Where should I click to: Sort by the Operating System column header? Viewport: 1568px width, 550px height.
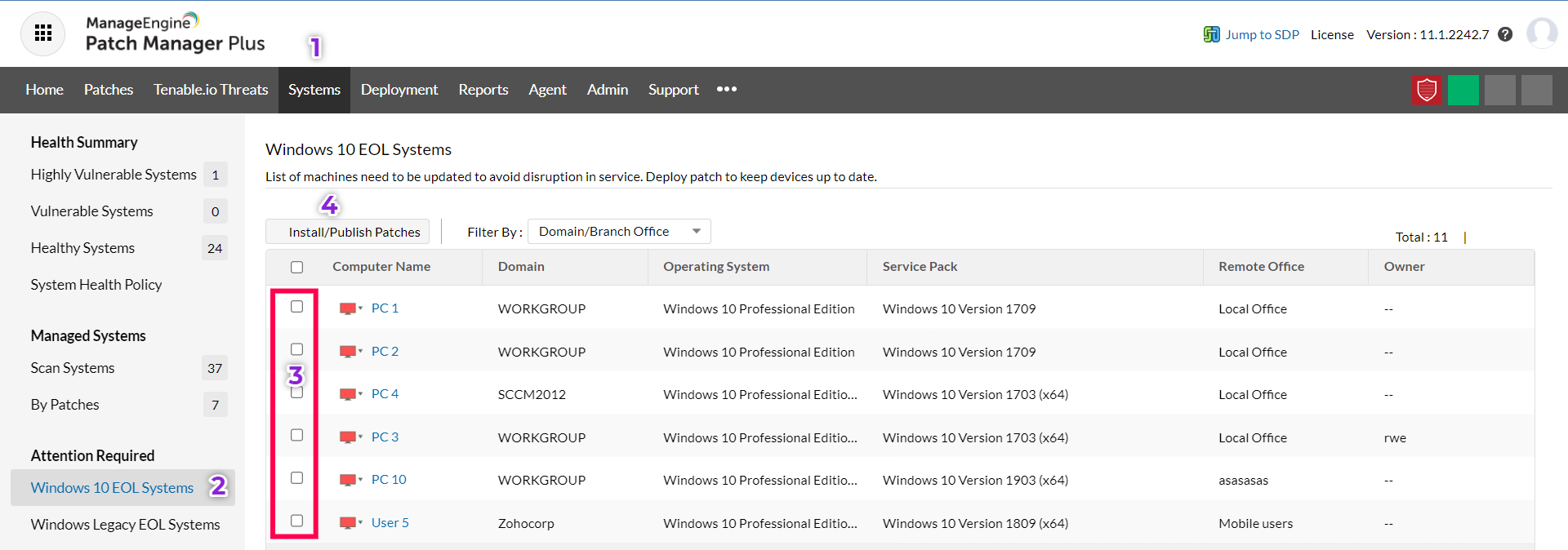click(x=716, y=267)
